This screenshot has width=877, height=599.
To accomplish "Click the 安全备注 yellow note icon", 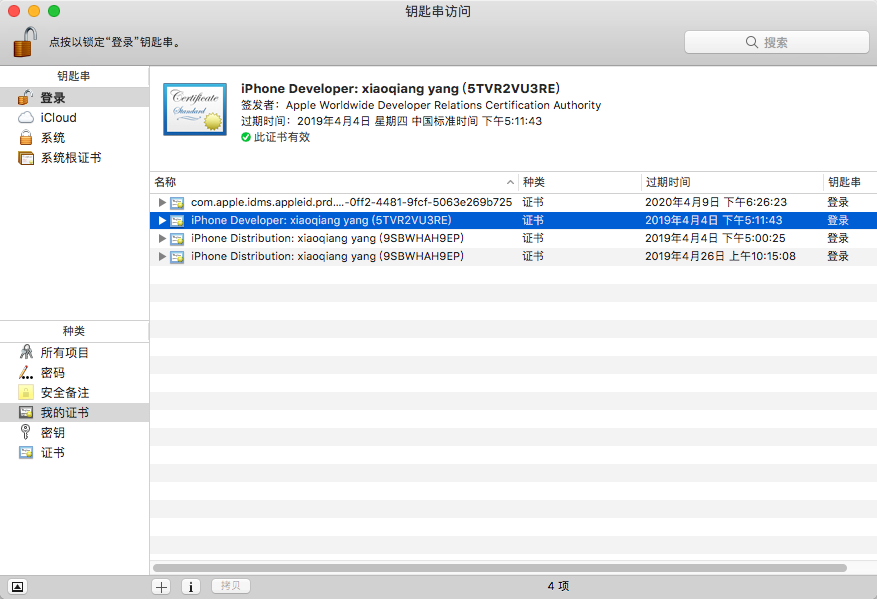I will (26, 392).
